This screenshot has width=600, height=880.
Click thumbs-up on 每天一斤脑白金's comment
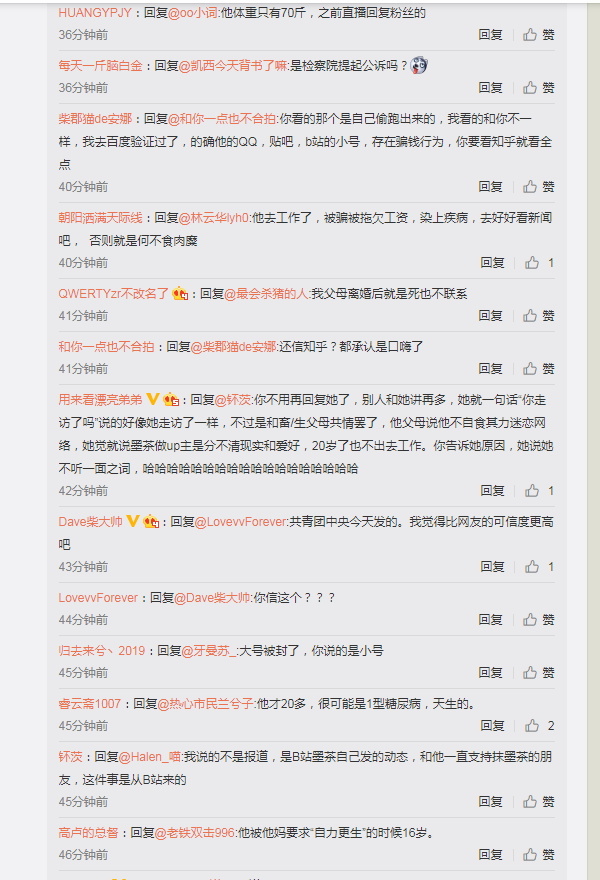coord(539,88)
